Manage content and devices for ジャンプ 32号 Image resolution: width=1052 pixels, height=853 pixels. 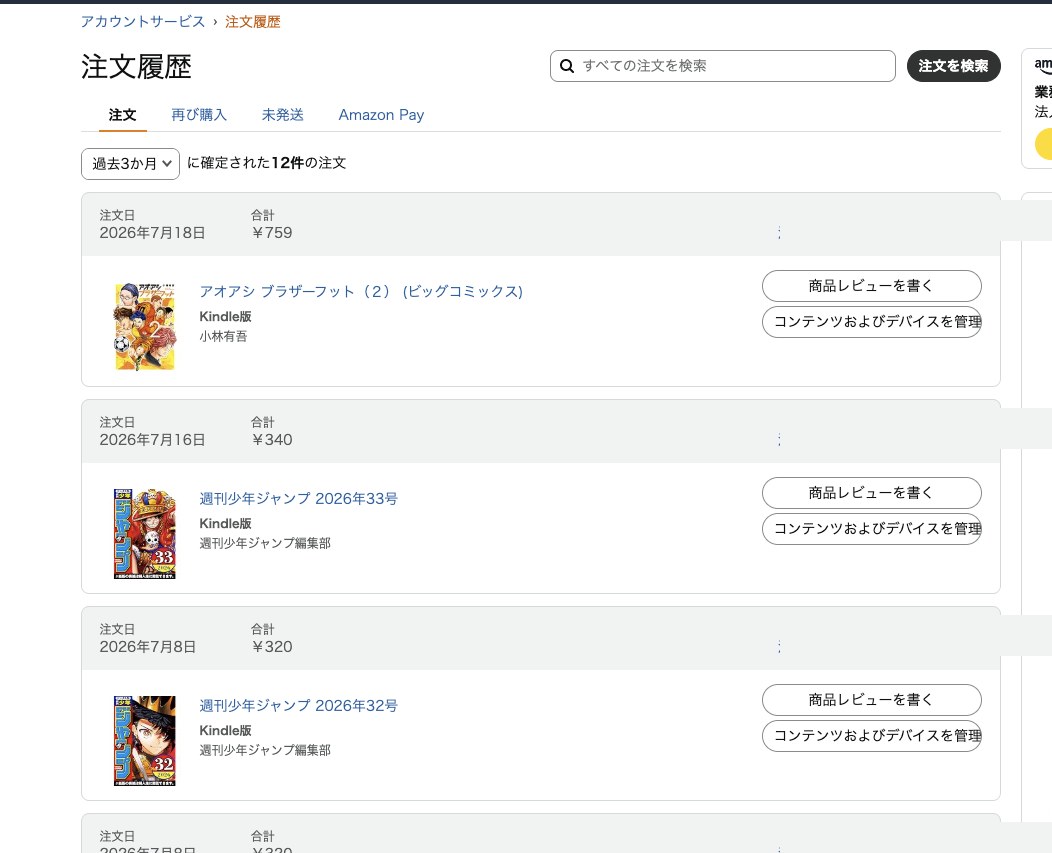872,736
